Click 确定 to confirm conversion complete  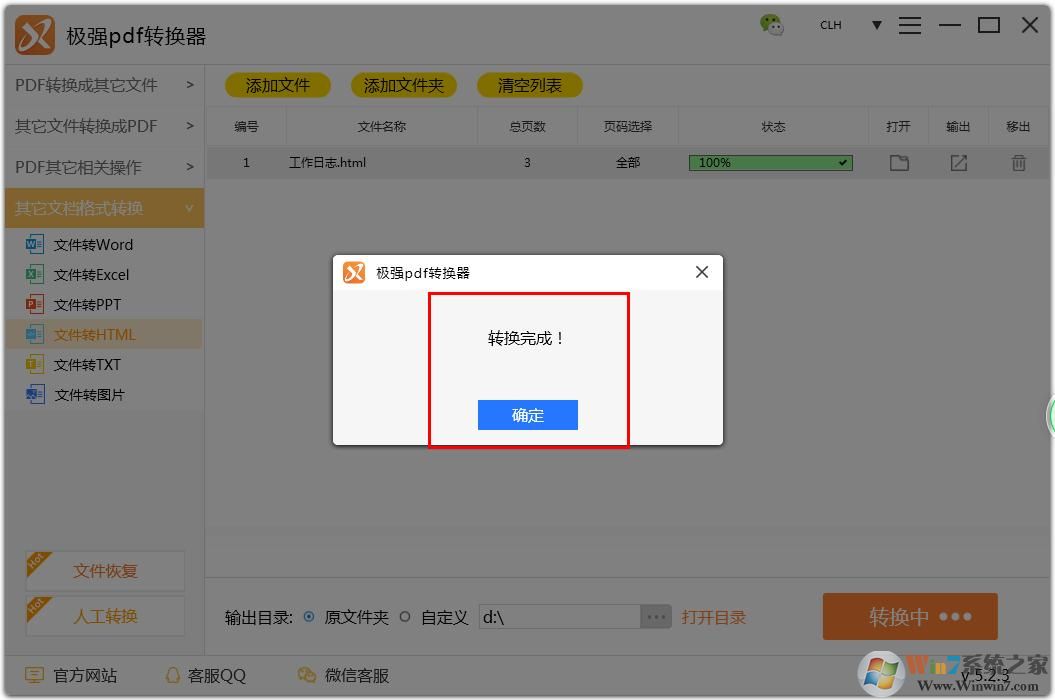pyautogui.click(x=528, y=415)
